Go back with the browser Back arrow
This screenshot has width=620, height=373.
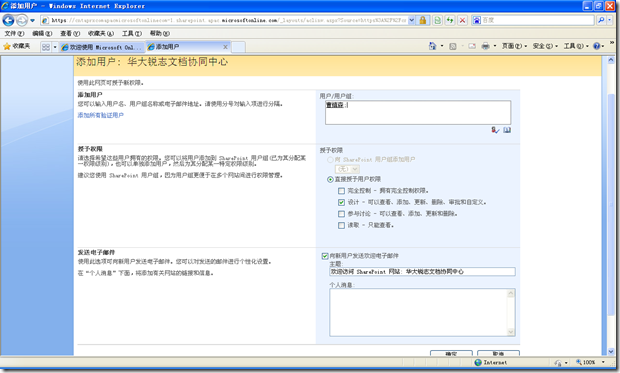tap(8, 20)
